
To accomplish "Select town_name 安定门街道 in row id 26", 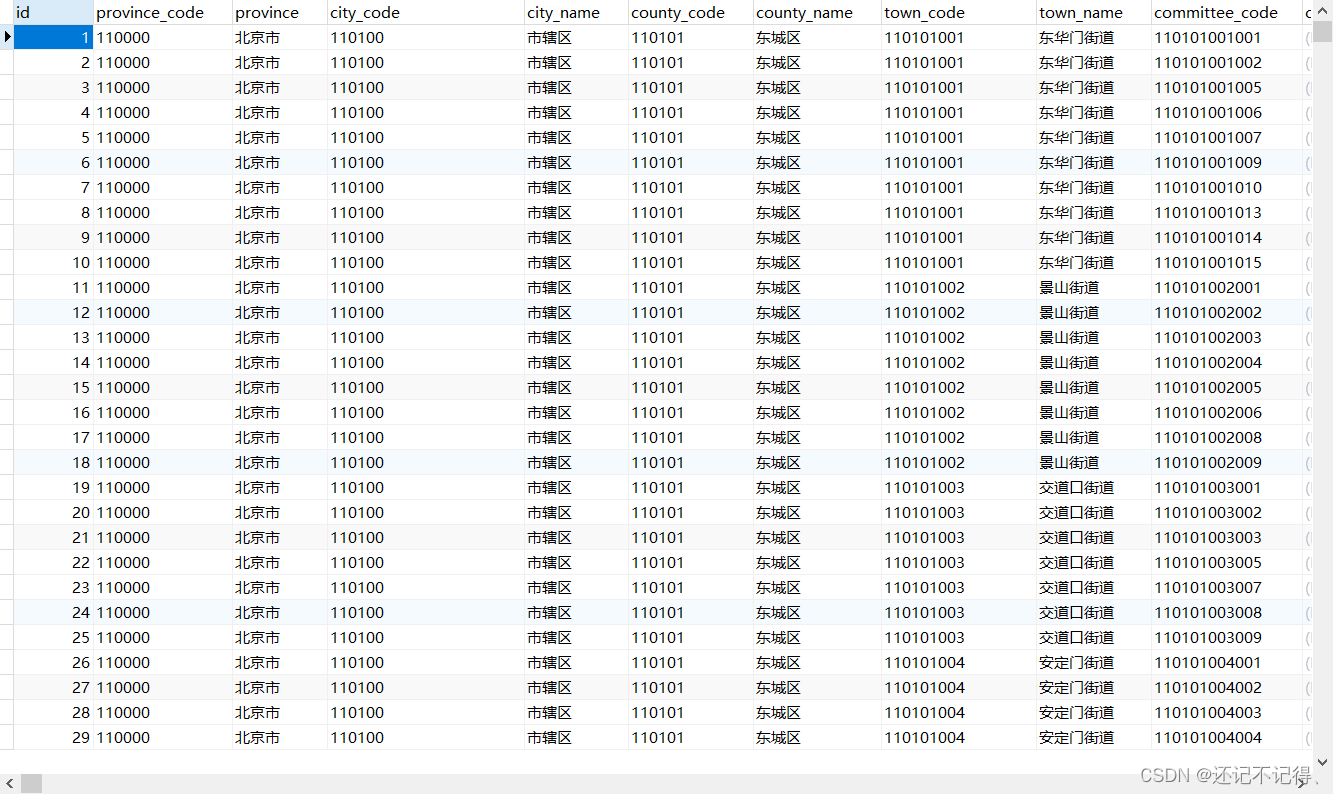I will point(1093,662).
